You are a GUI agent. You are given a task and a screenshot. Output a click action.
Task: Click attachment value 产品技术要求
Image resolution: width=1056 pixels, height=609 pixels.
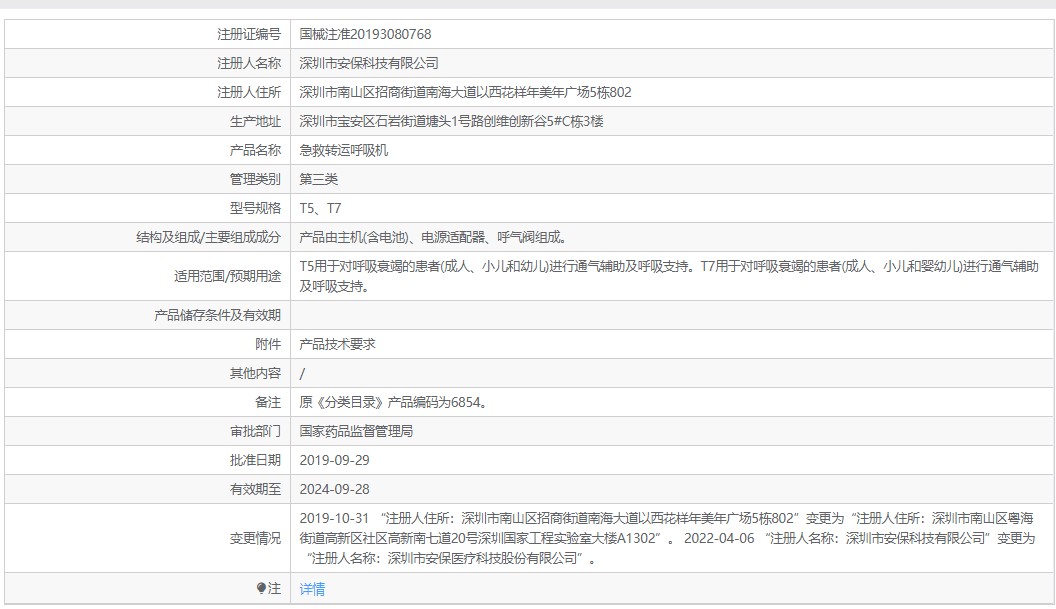[x=337, y=344]
